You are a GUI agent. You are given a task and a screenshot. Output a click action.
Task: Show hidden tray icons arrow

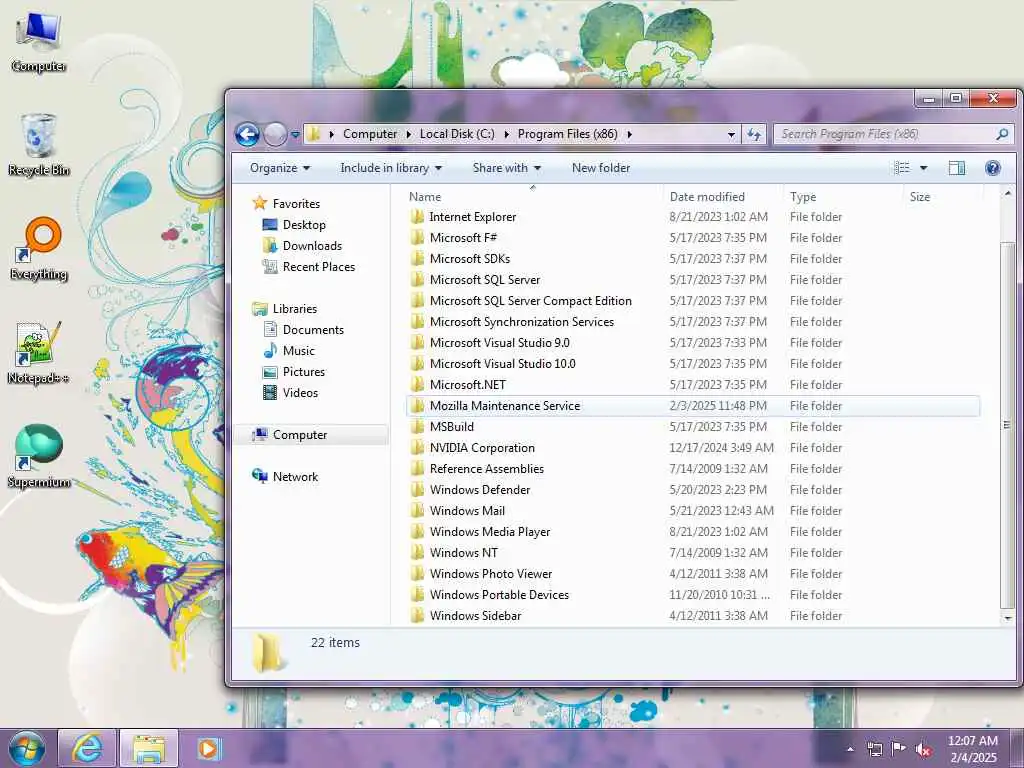(x=850, y=749)
